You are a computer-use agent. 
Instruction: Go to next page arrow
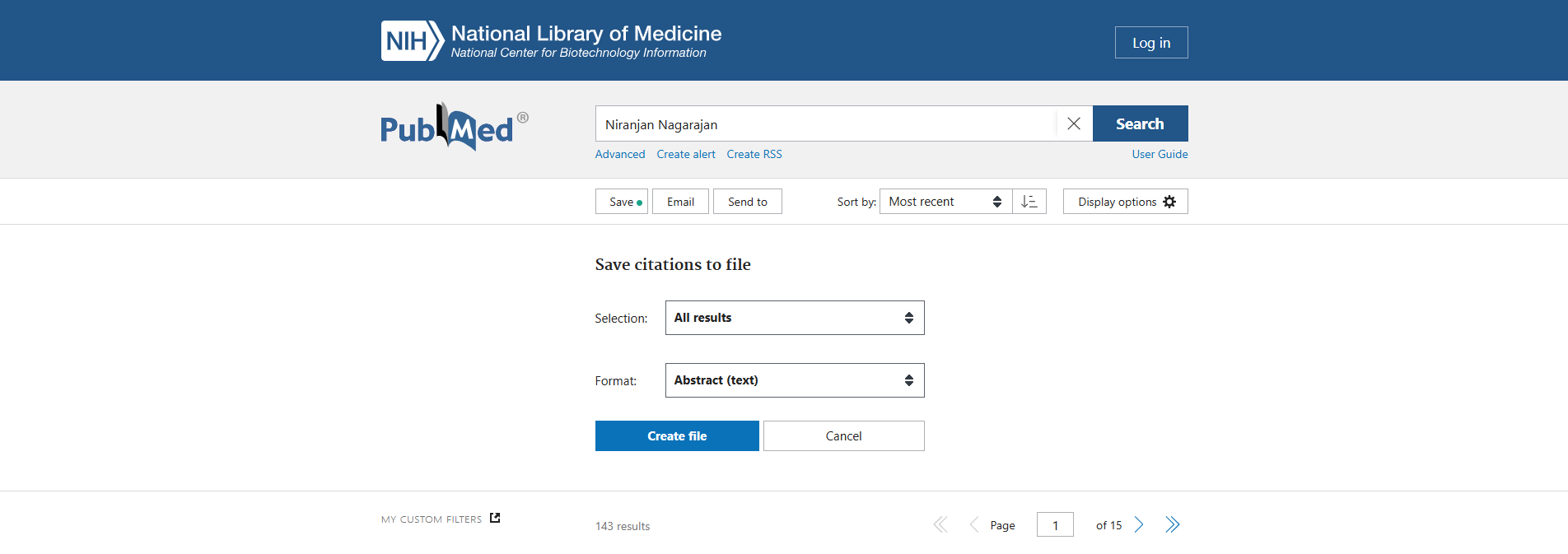1139,525
